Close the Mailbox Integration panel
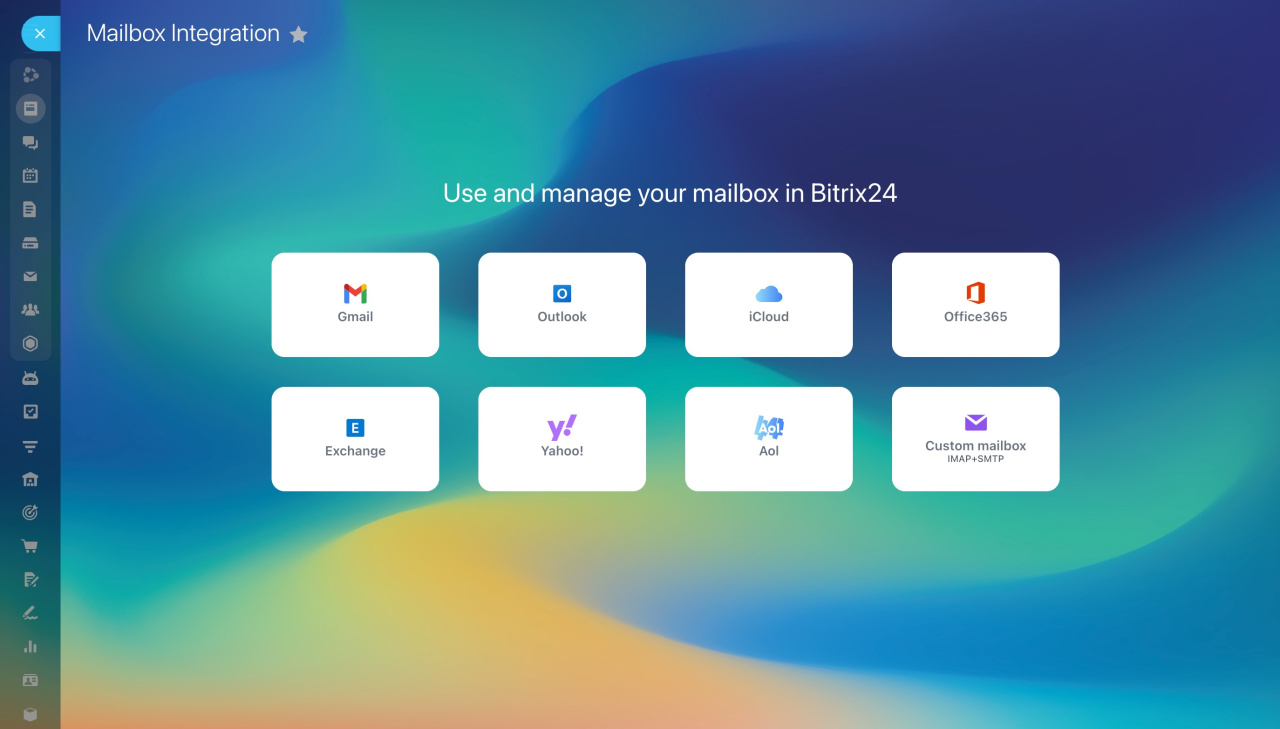This screenshot has height=729, width=1280. click(40, 34)
